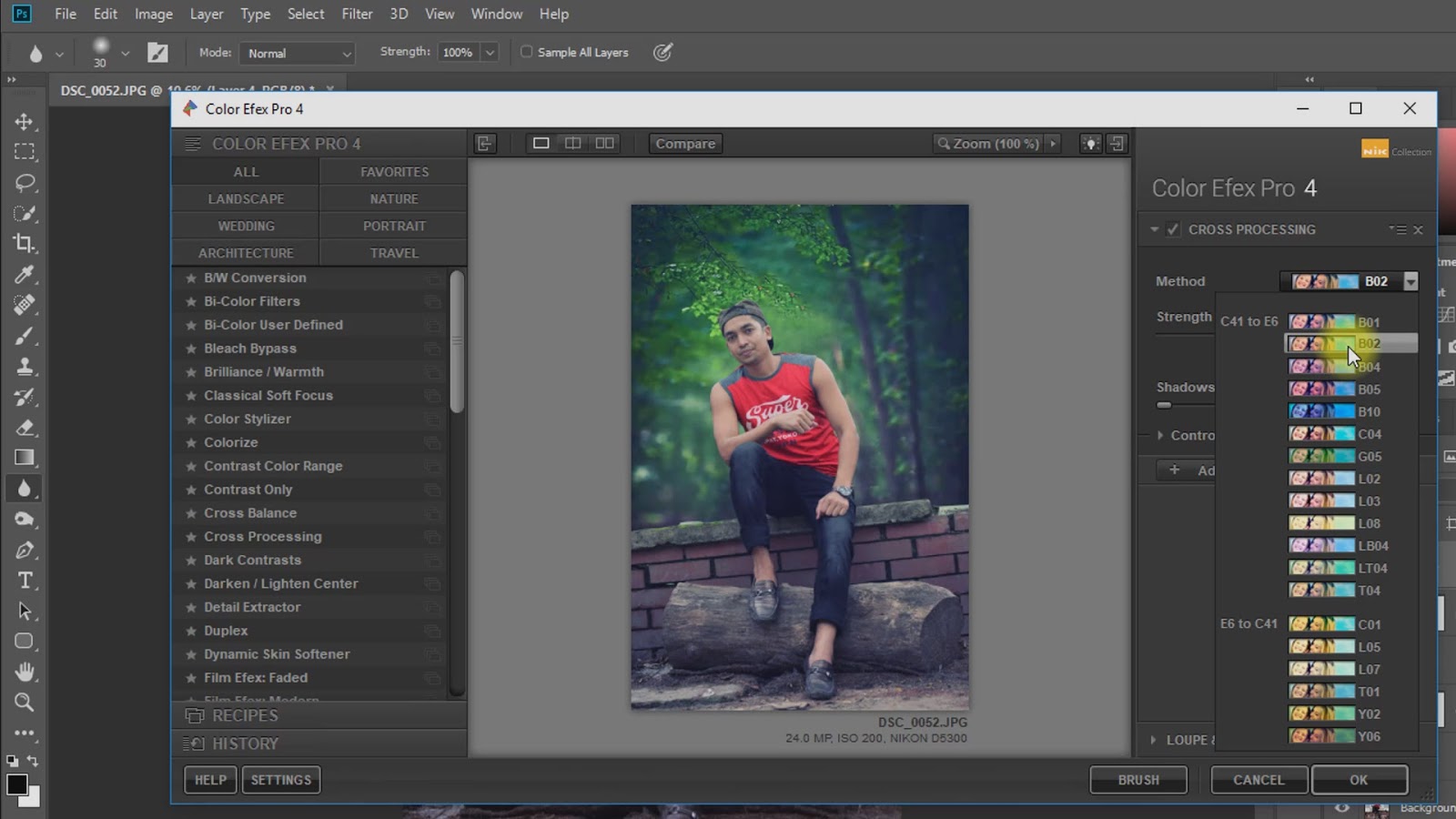Select the PORTRAIT category tab

393,226
